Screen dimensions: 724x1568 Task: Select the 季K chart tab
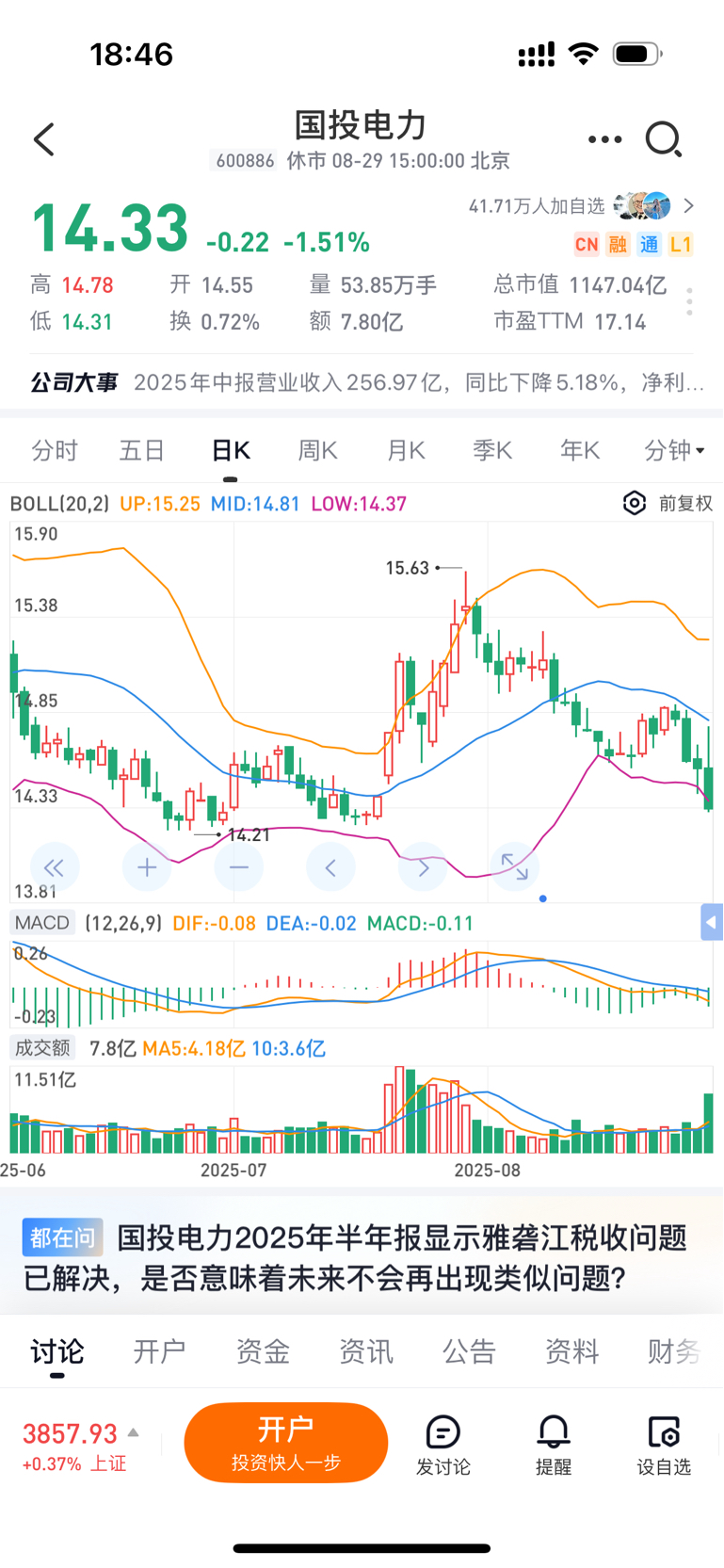493,450
